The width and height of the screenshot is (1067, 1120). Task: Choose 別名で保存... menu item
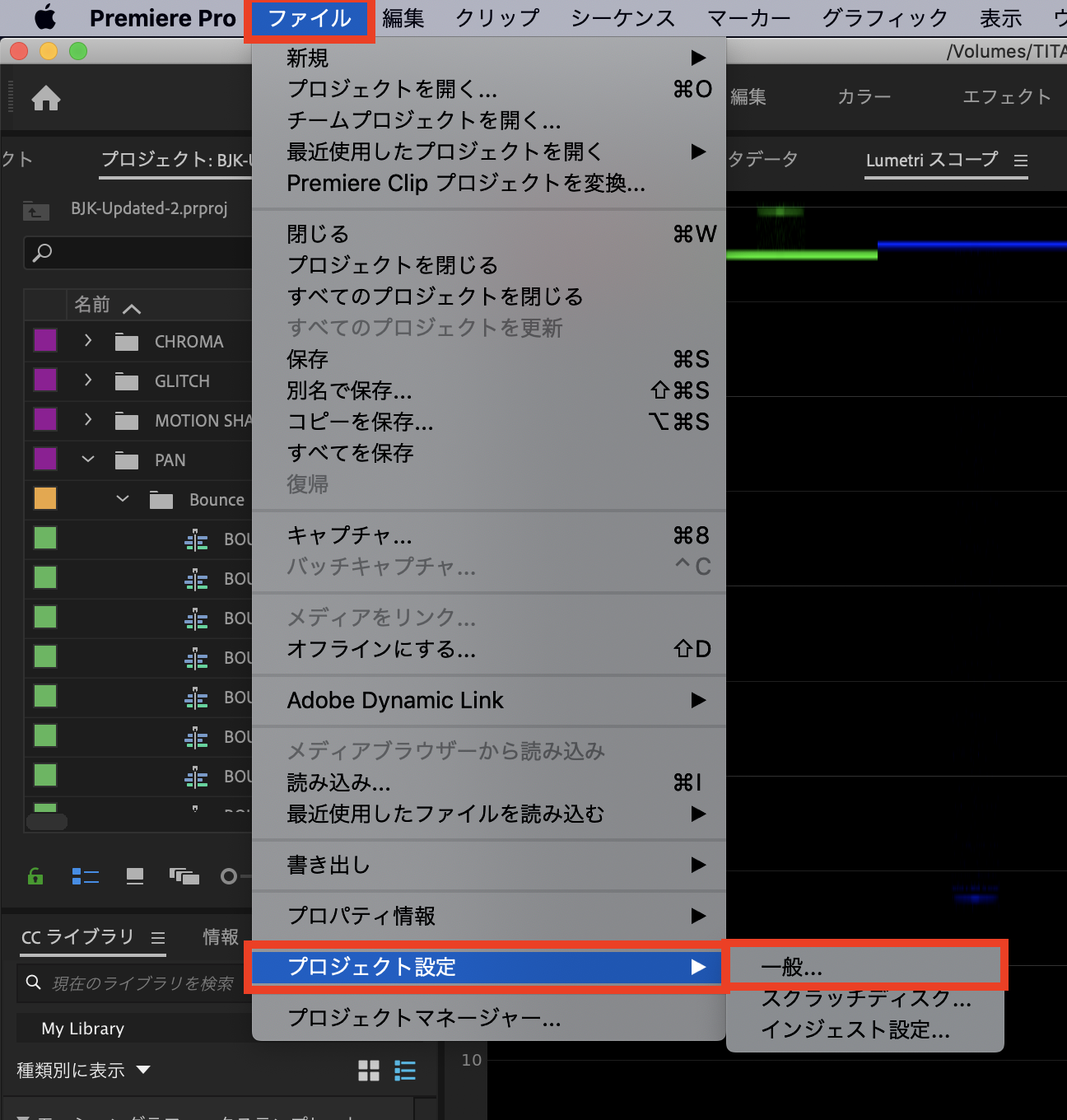[489, 390]
